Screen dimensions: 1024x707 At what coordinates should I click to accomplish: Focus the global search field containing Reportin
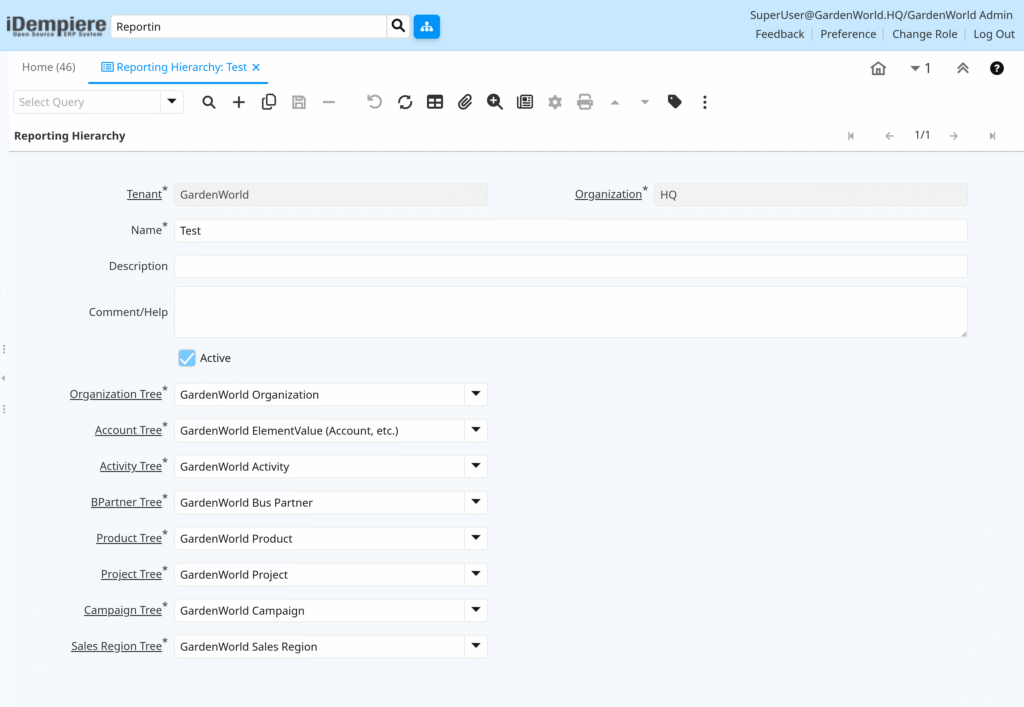click(x=249, y=27)
